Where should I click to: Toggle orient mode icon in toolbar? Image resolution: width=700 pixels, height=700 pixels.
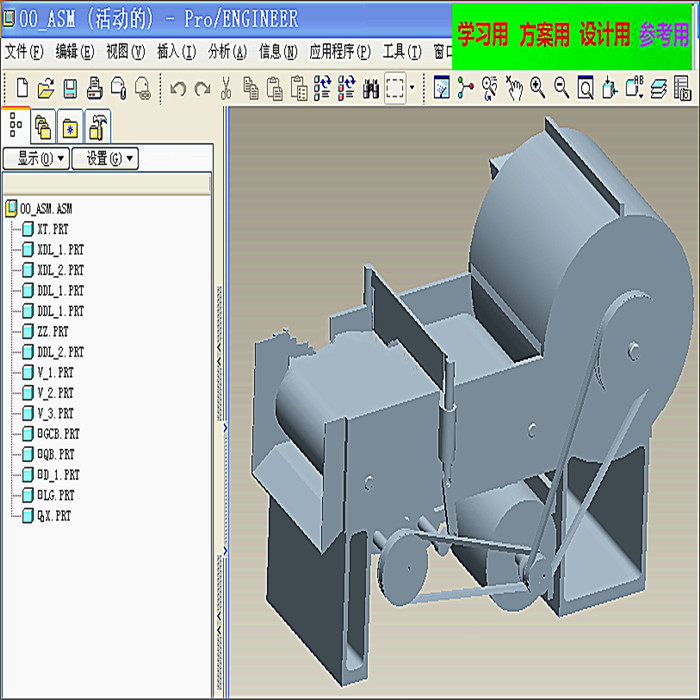(x=490, y=88)
